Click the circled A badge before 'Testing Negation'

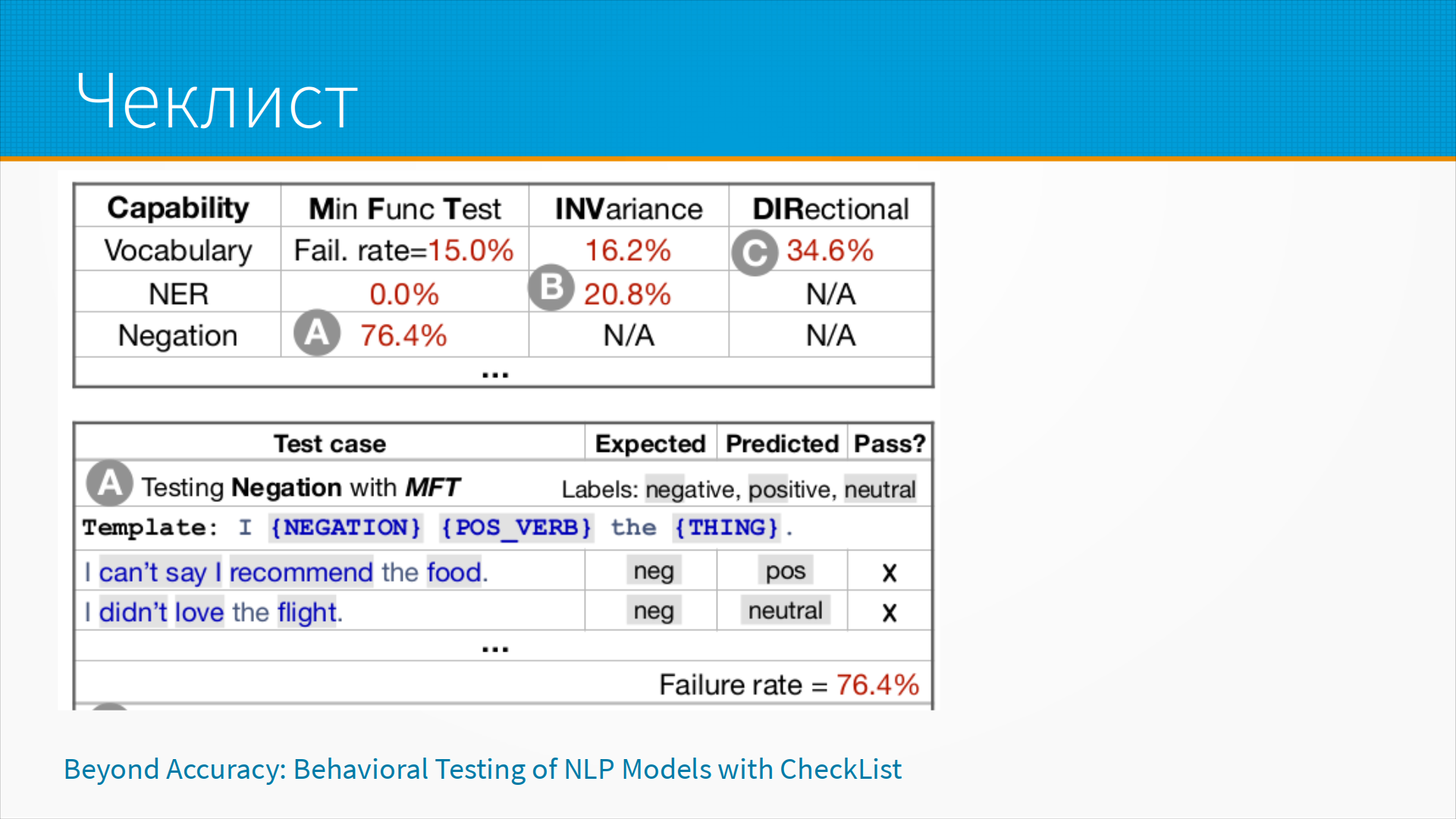click(110, 483)
